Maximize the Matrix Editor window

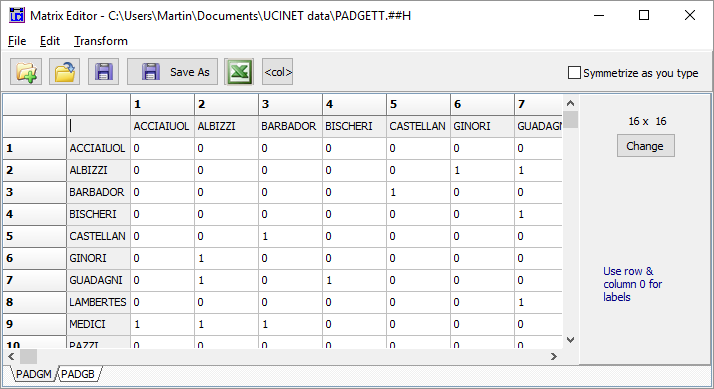point(644,15)
